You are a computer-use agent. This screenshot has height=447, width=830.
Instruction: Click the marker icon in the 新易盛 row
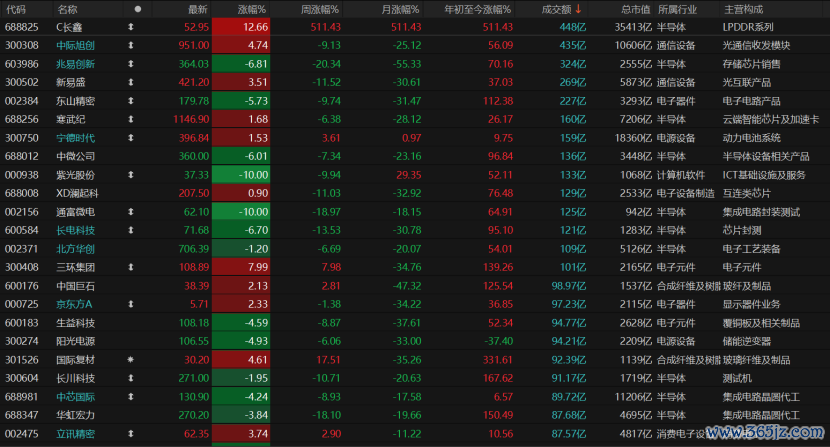point(131,83)
